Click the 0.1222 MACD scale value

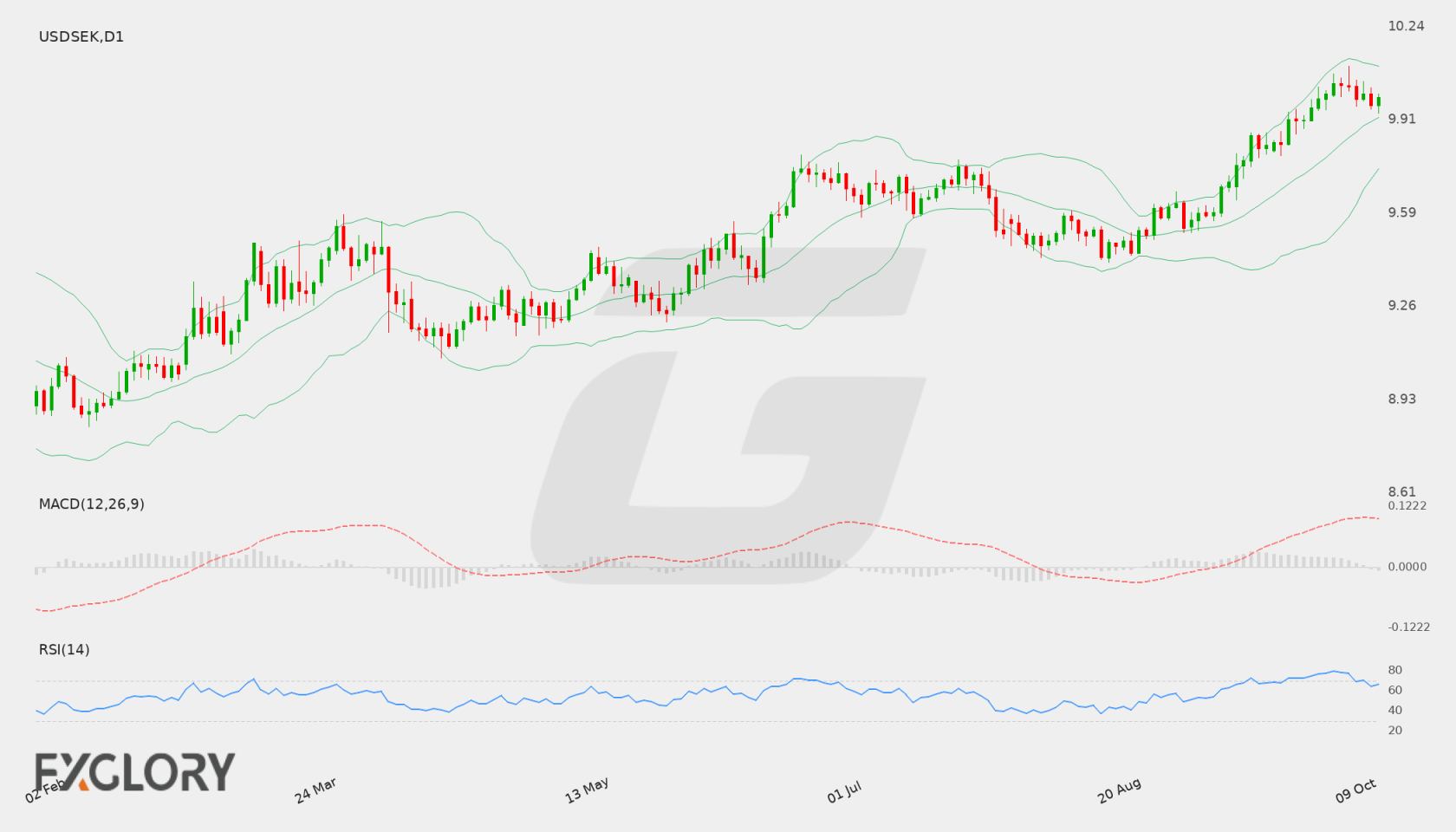1407,506
